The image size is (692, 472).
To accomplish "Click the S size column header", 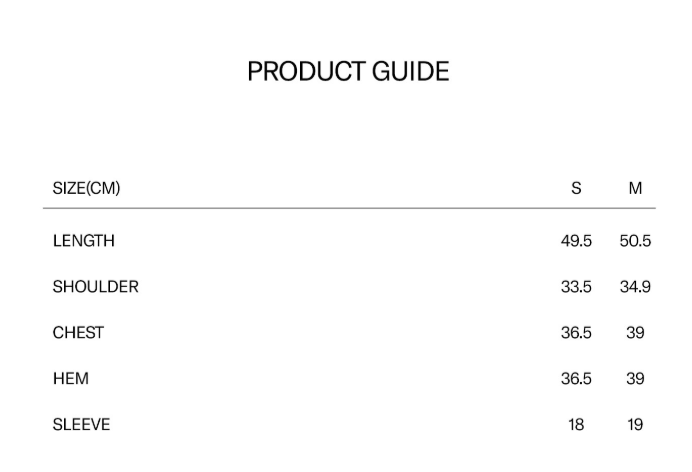I will [576, 188].
